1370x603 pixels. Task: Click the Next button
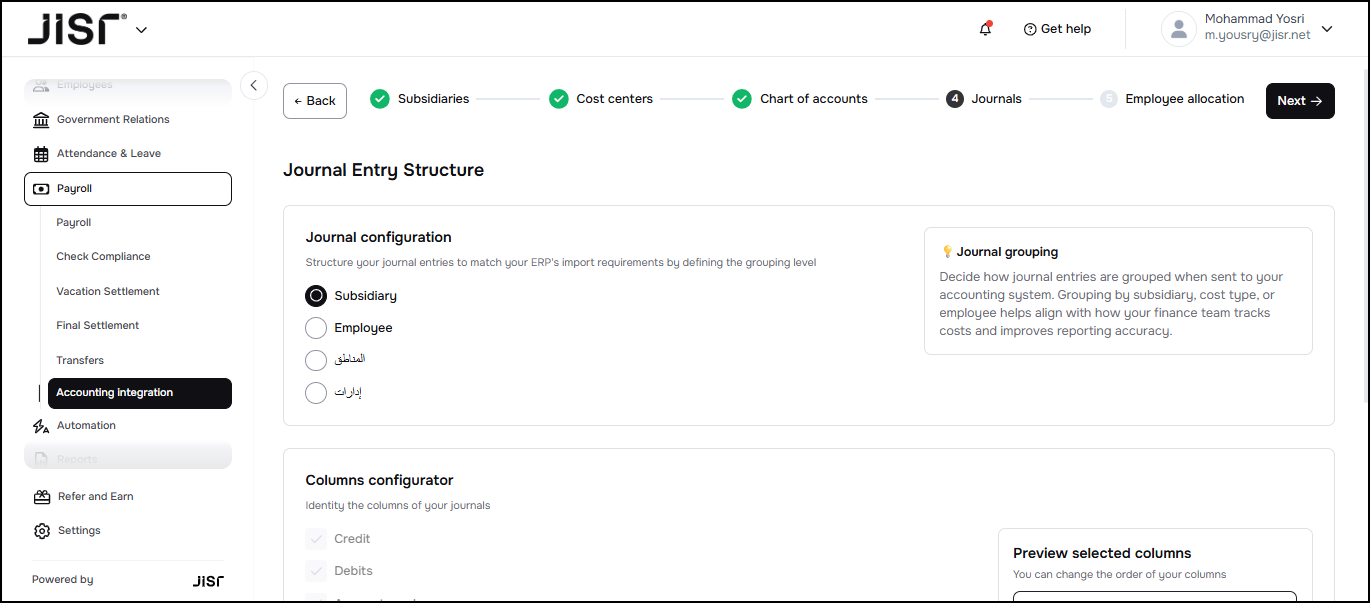click(x=1299, y=101)
